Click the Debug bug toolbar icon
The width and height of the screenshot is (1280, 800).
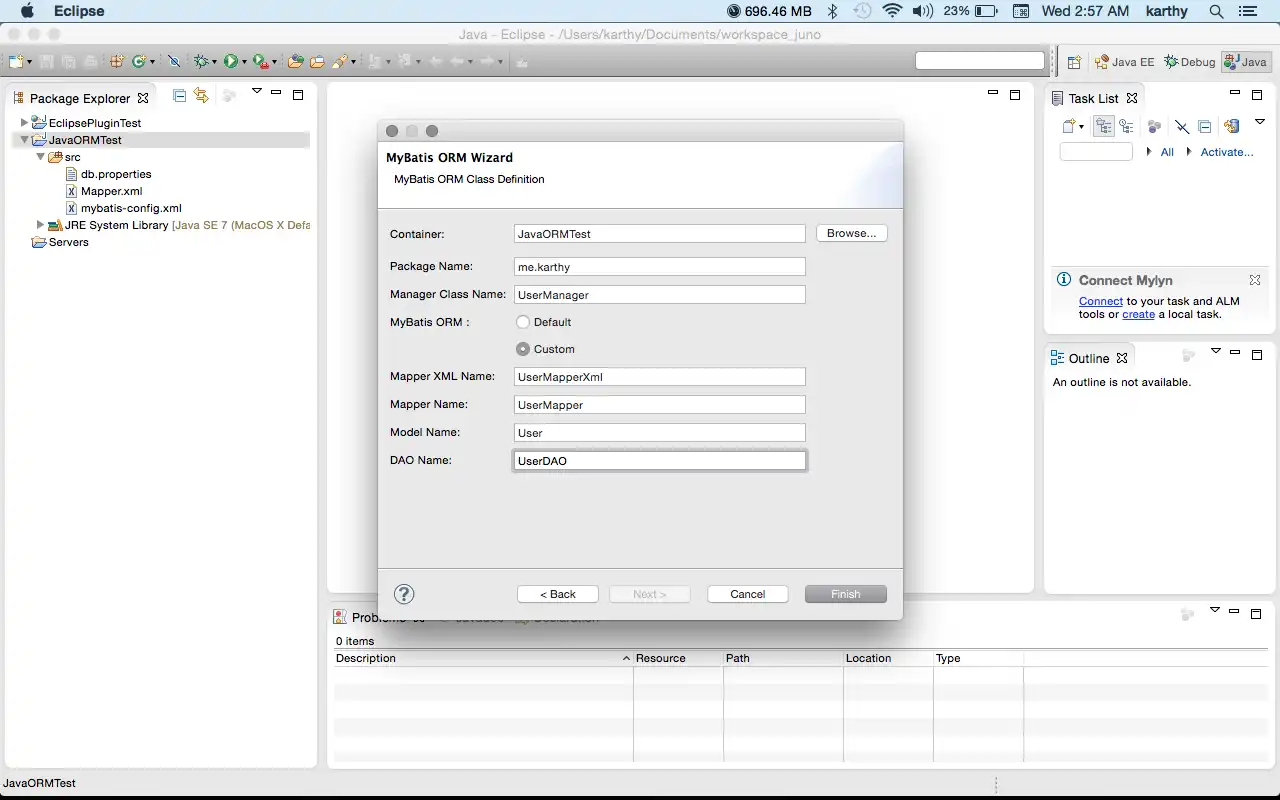[x=201, y=61]
